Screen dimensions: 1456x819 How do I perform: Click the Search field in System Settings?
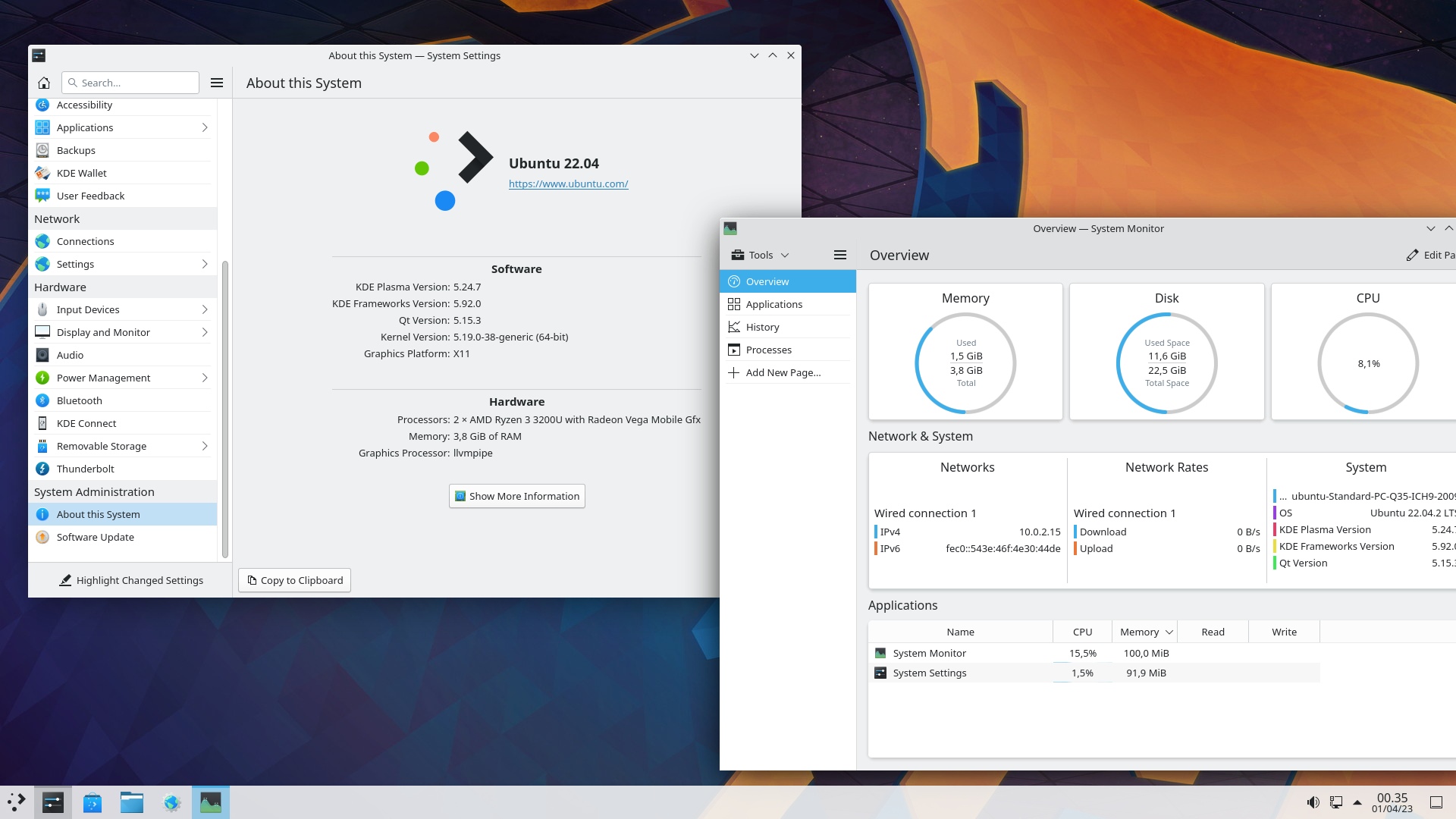point(130,83)
